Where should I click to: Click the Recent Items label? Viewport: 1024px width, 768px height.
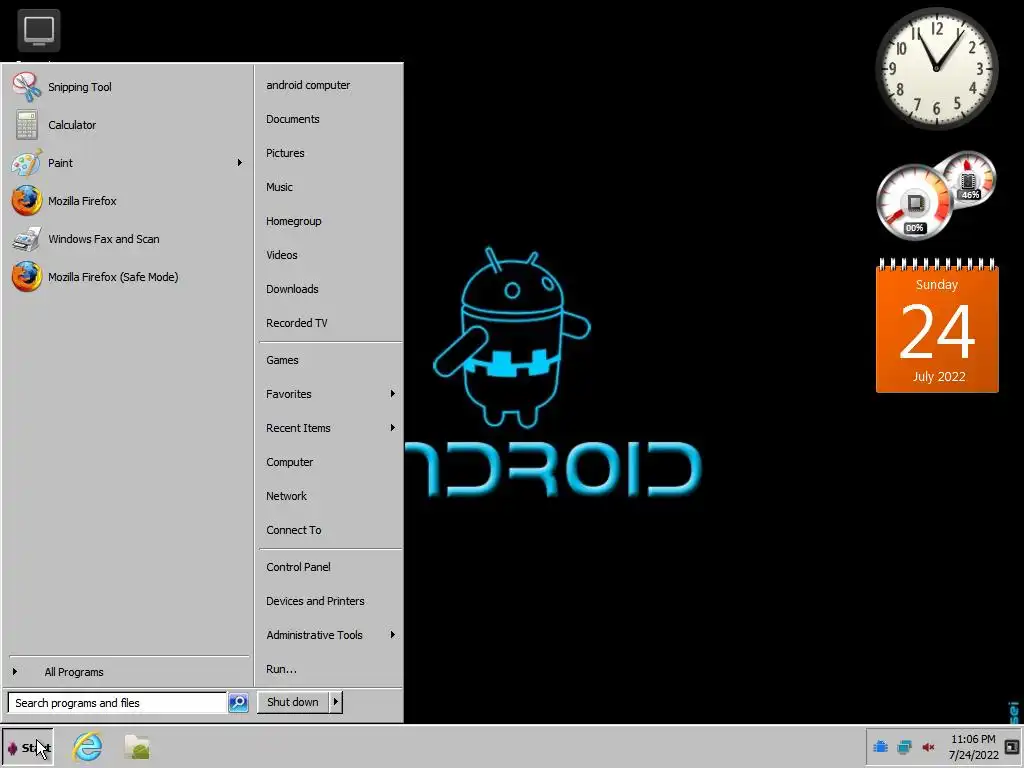click(x=298, y=428)
